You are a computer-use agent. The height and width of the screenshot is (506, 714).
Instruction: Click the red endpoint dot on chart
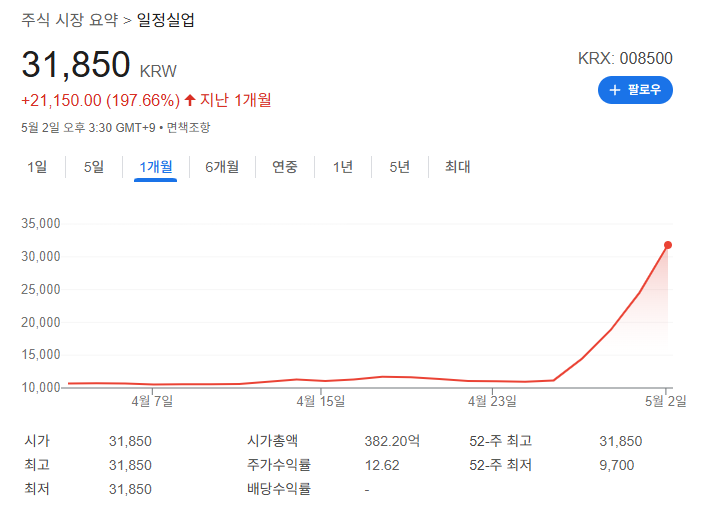[668, 245]
